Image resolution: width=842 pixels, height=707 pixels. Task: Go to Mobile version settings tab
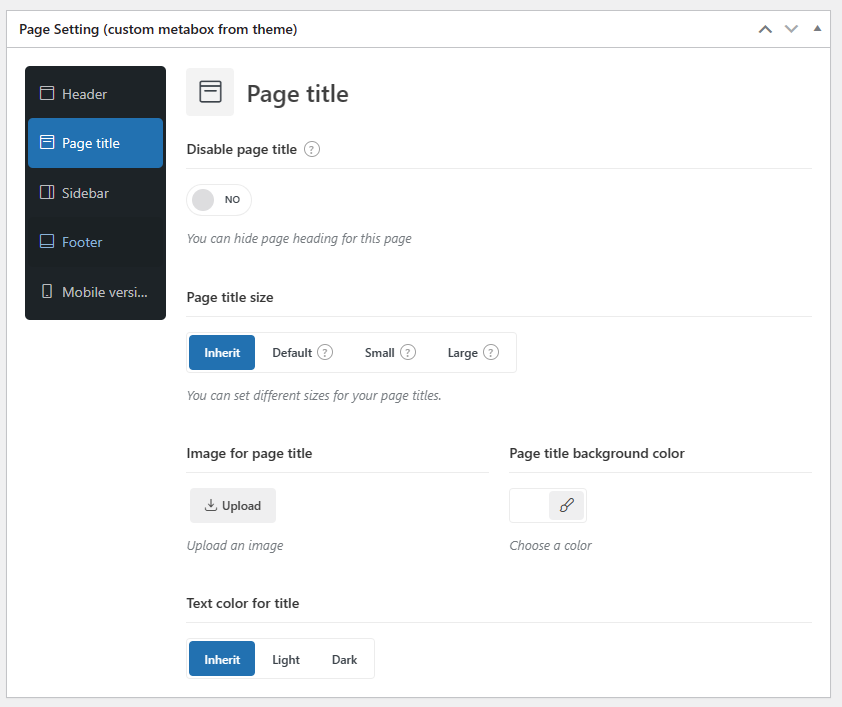pyautogui.click(x=95, y=291)
